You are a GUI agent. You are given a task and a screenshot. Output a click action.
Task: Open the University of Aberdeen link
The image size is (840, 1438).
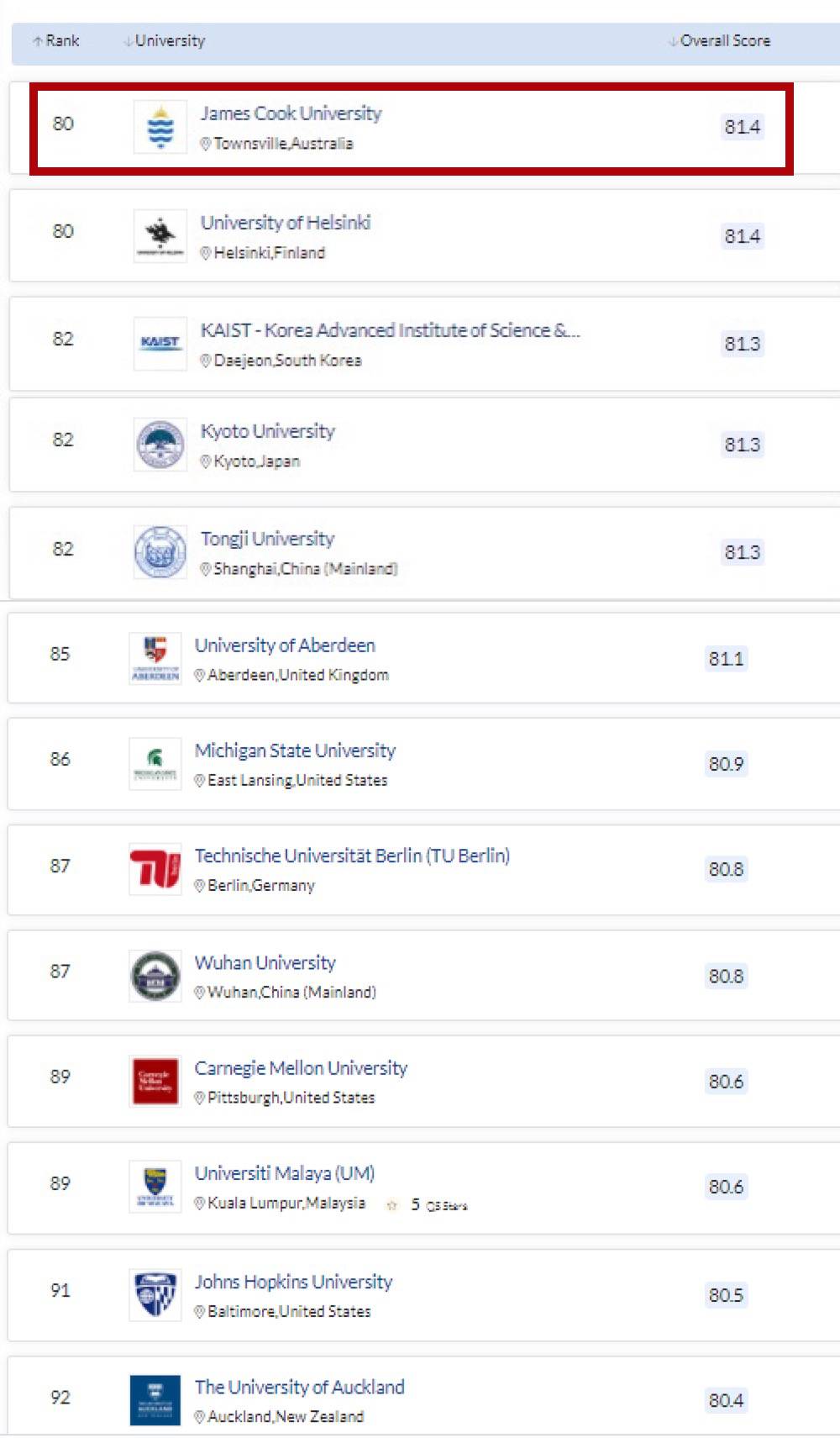point(285,645)
